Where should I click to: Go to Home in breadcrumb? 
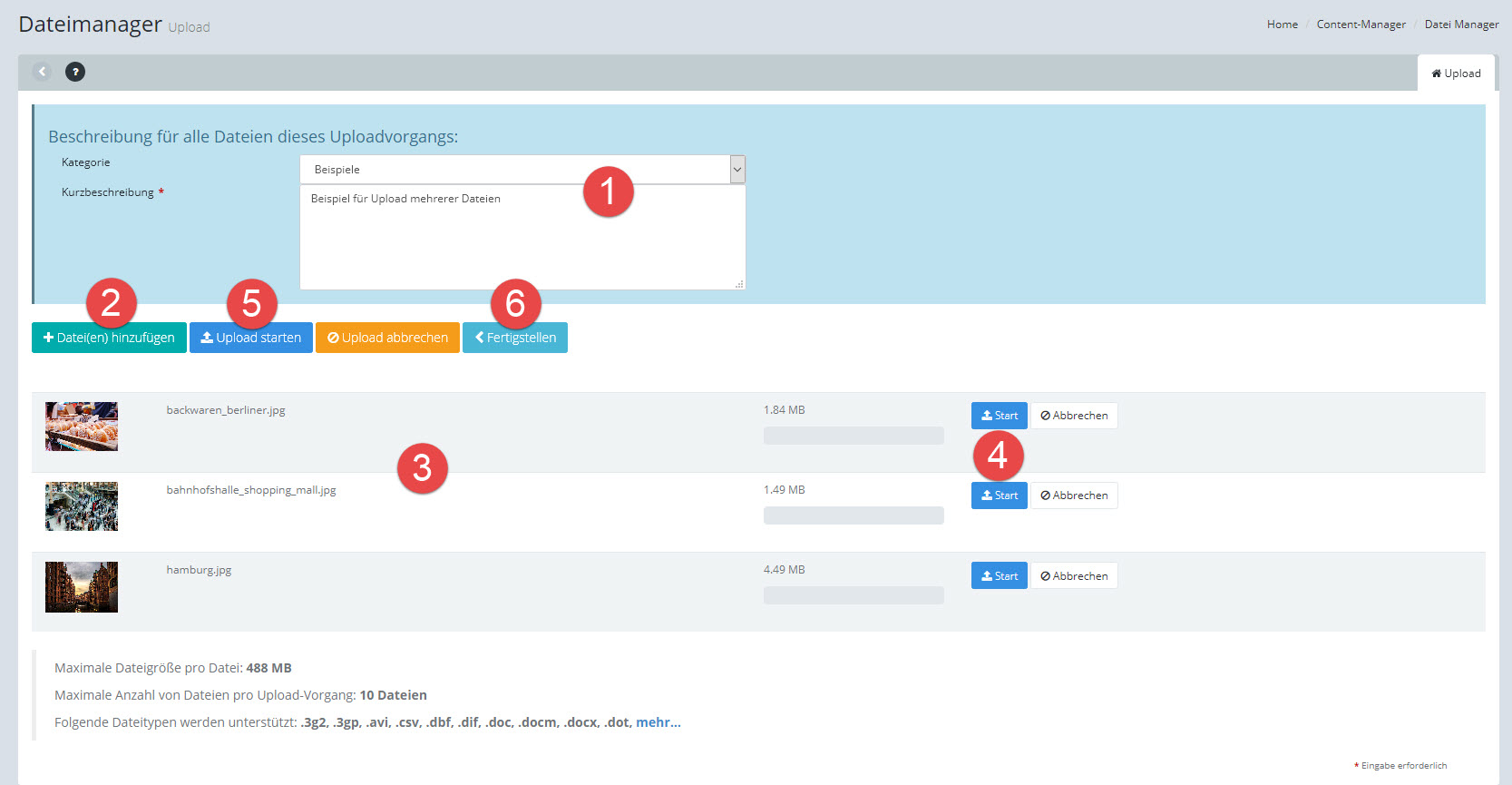coord(1282,25)
